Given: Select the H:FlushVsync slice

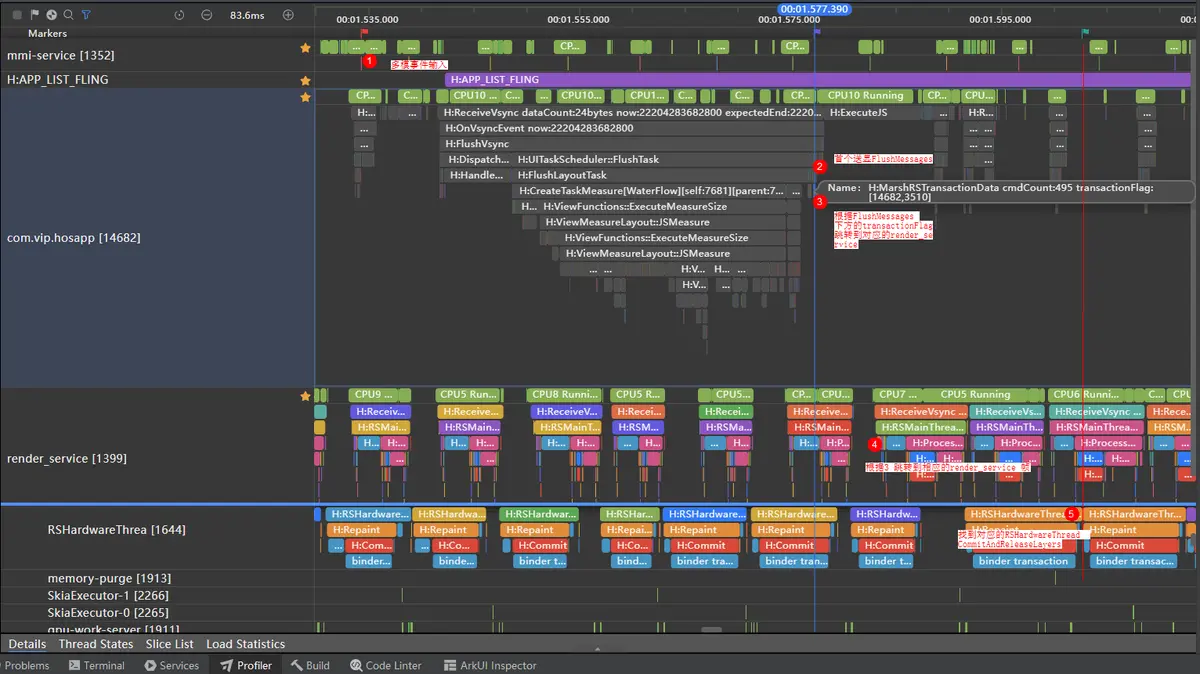Looking at the screenshot, I should coord(631,144).
